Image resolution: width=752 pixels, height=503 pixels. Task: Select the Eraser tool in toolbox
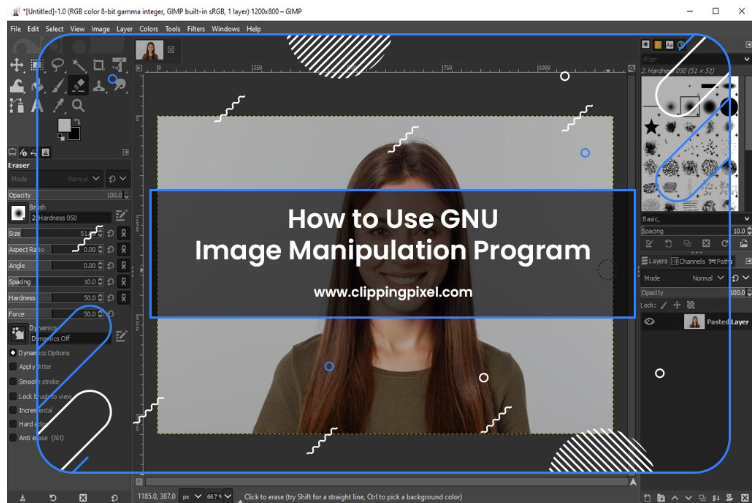[x=79, y=85]
